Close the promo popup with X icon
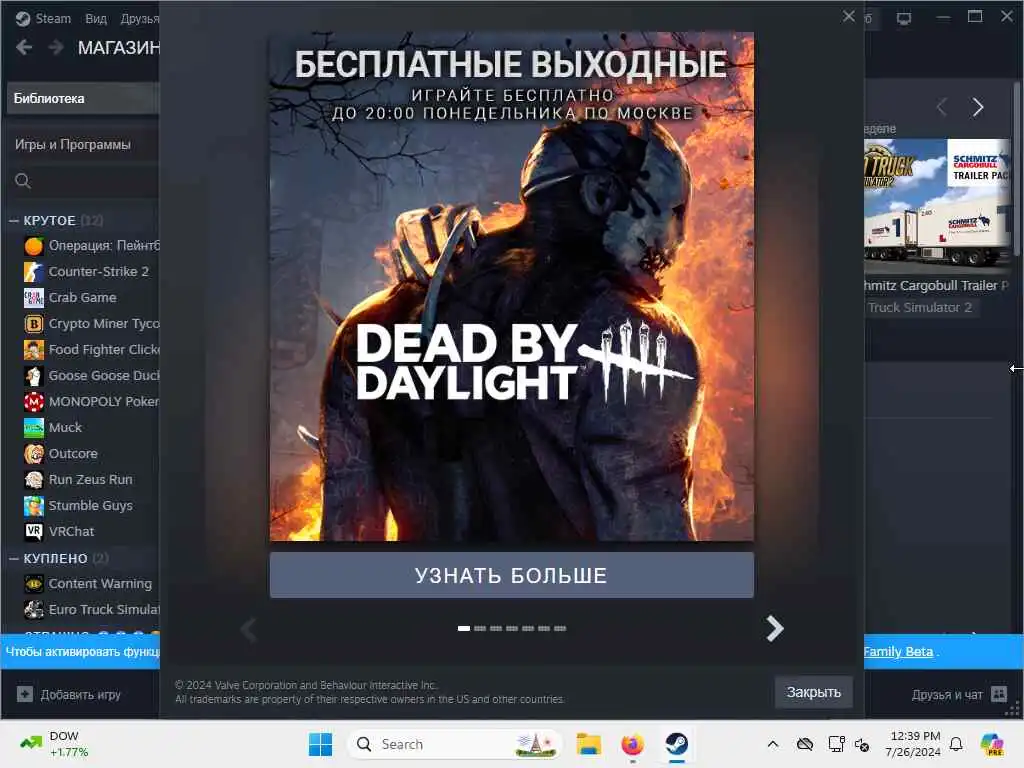Viewport: 1024px width, 768px height. (848, 16)
